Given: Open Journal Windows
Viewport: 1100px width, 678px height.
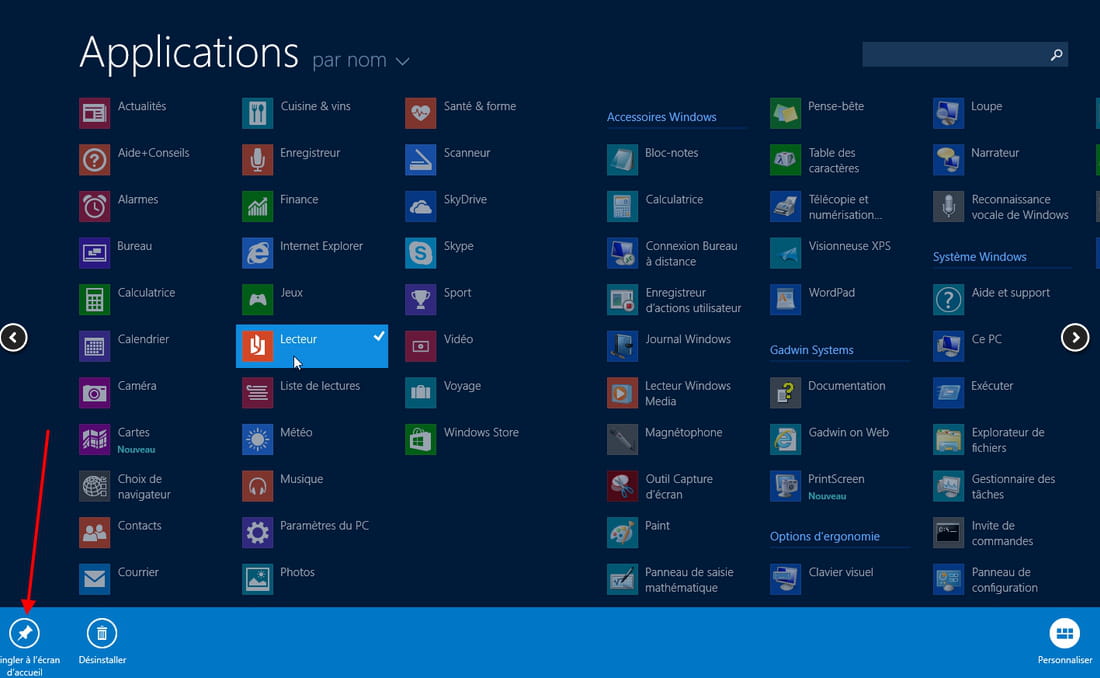Looking at the screenshot, I should click(669, 346).
